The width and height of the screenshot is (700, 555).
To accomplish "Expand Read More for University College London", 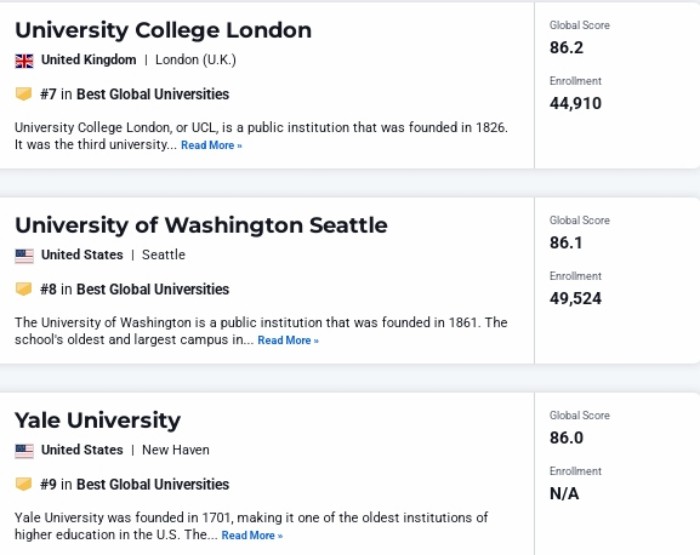I will click(211, 146).
